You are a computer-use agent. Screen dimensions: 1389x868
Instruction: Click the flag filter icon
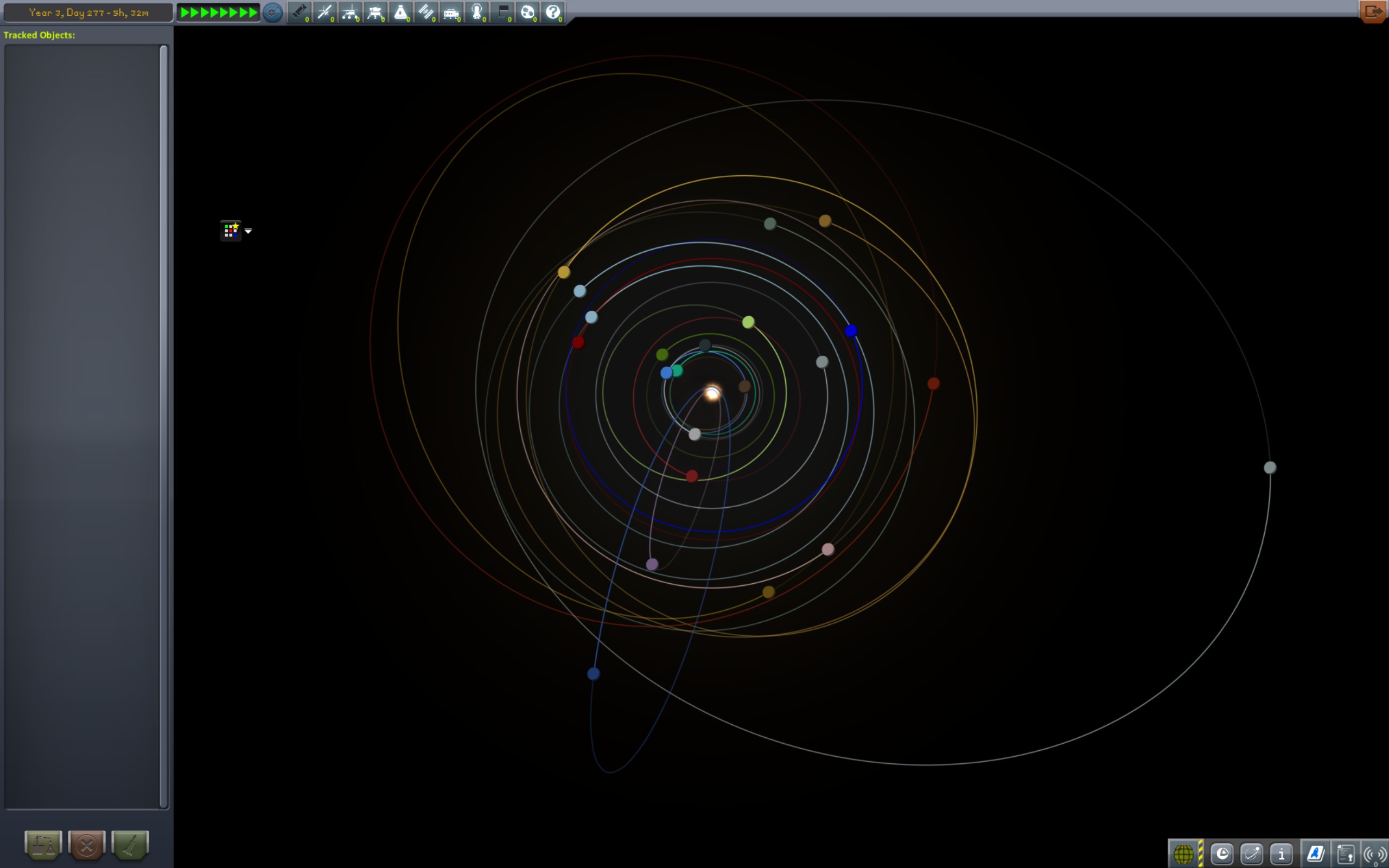[502, 12]
